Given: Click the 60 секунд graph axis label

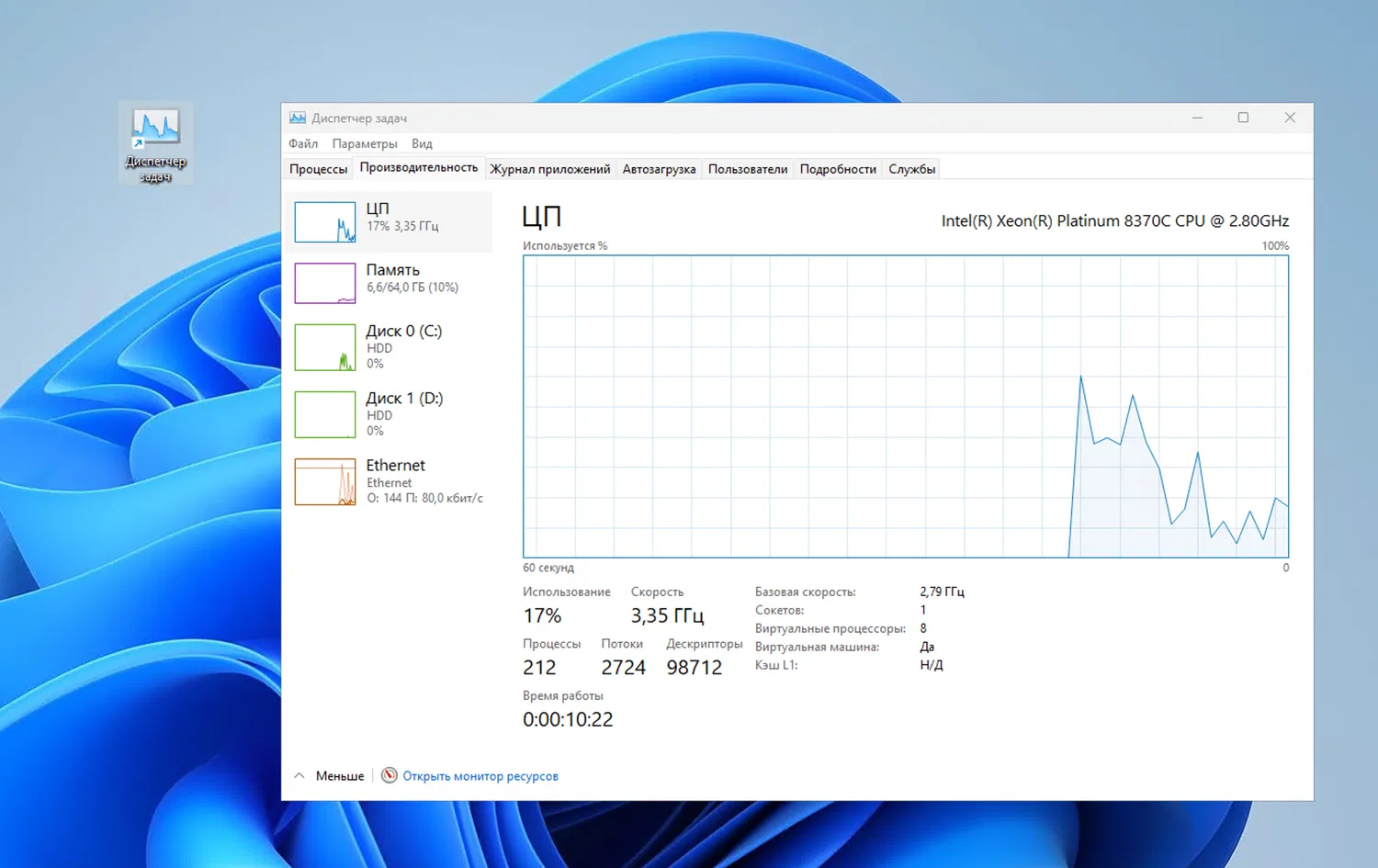Looking at the screenshot, I should click(548, 568).
